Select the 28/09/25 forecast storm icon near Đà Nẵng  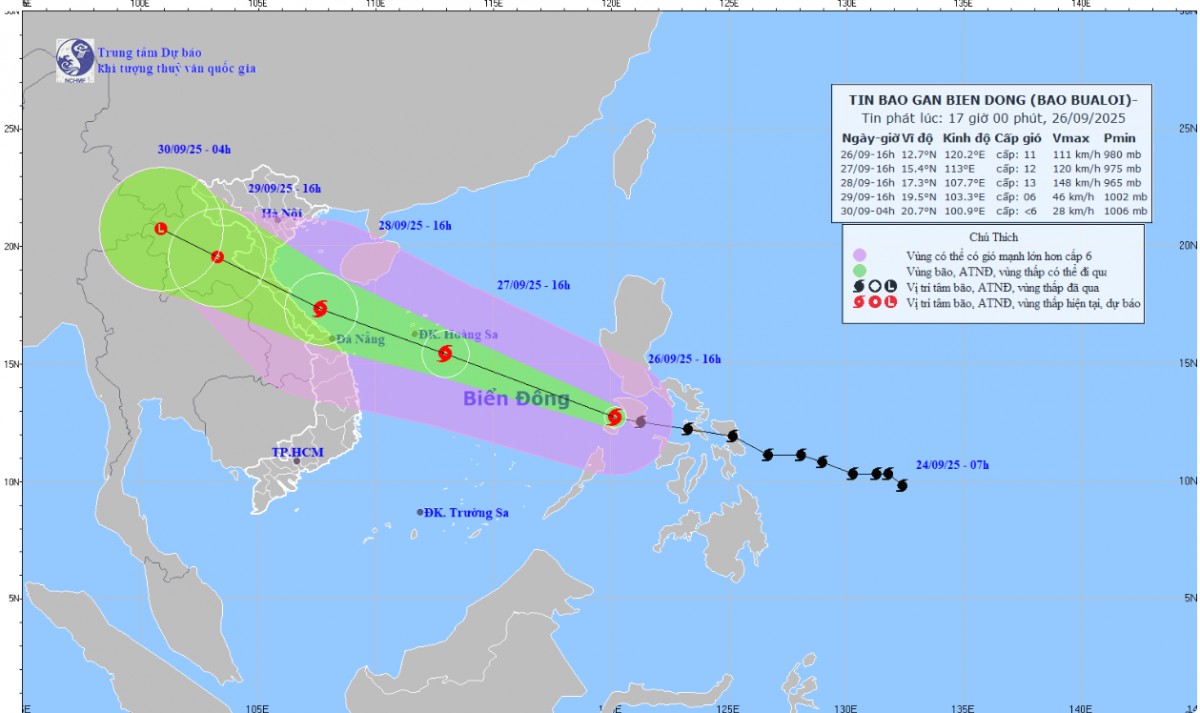(320, 309)
